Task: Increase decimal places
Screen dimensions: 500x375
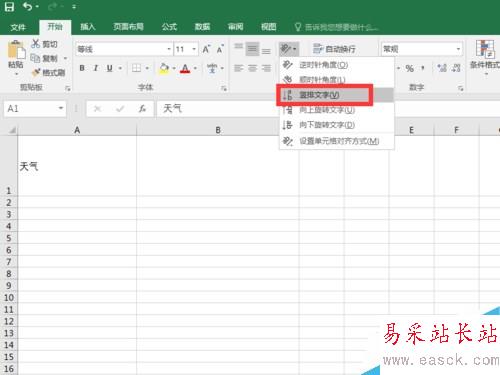Action: (442, 68)
